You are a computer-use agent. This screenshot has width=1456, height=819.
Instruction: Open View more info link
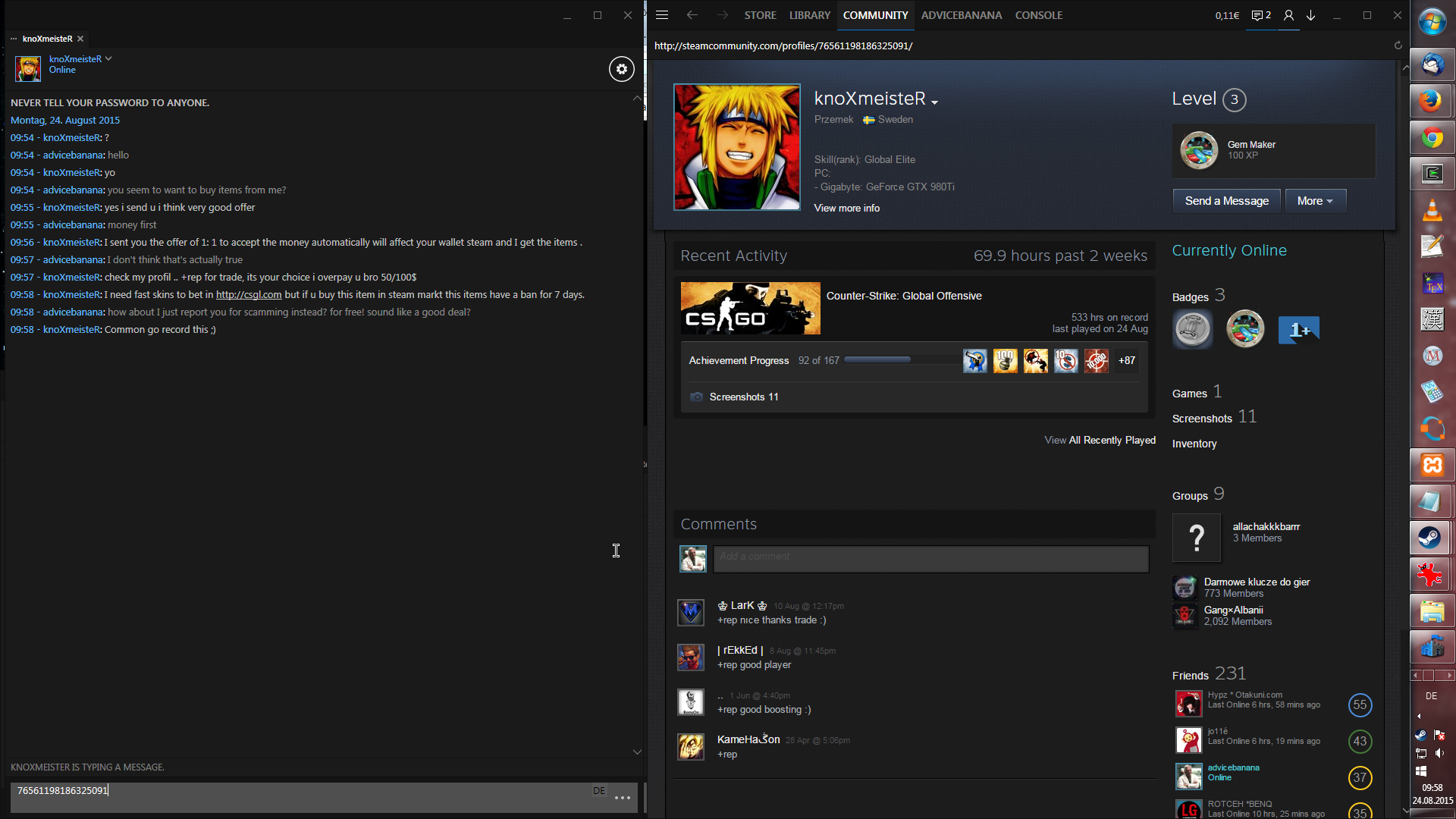coord(846,208)
